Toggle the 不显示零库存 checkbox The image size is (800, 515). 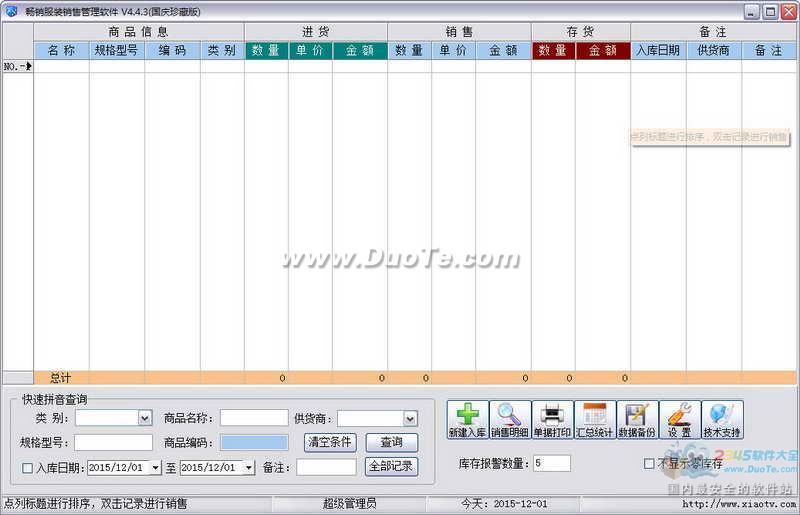[649, 464]
